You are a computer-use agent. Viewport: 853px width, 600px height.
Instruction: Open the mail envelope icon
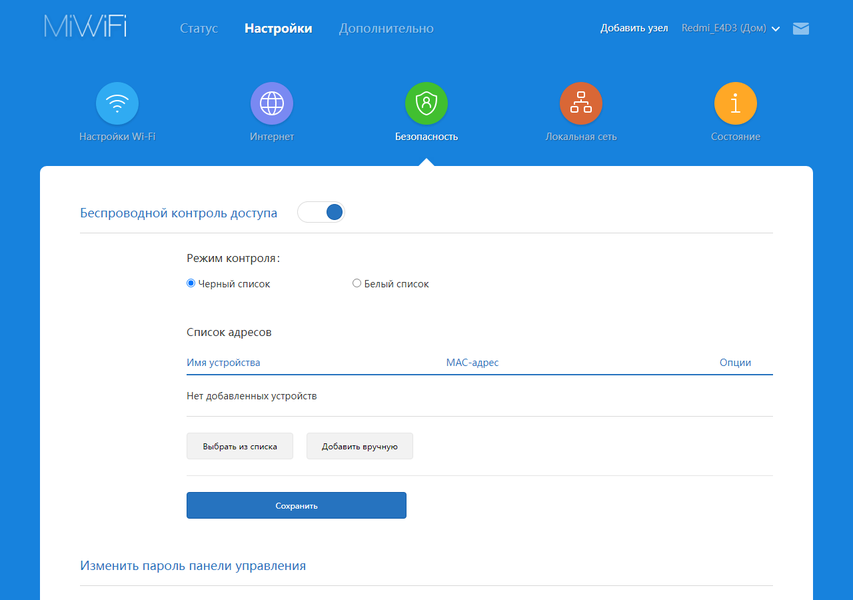point(801,28)
